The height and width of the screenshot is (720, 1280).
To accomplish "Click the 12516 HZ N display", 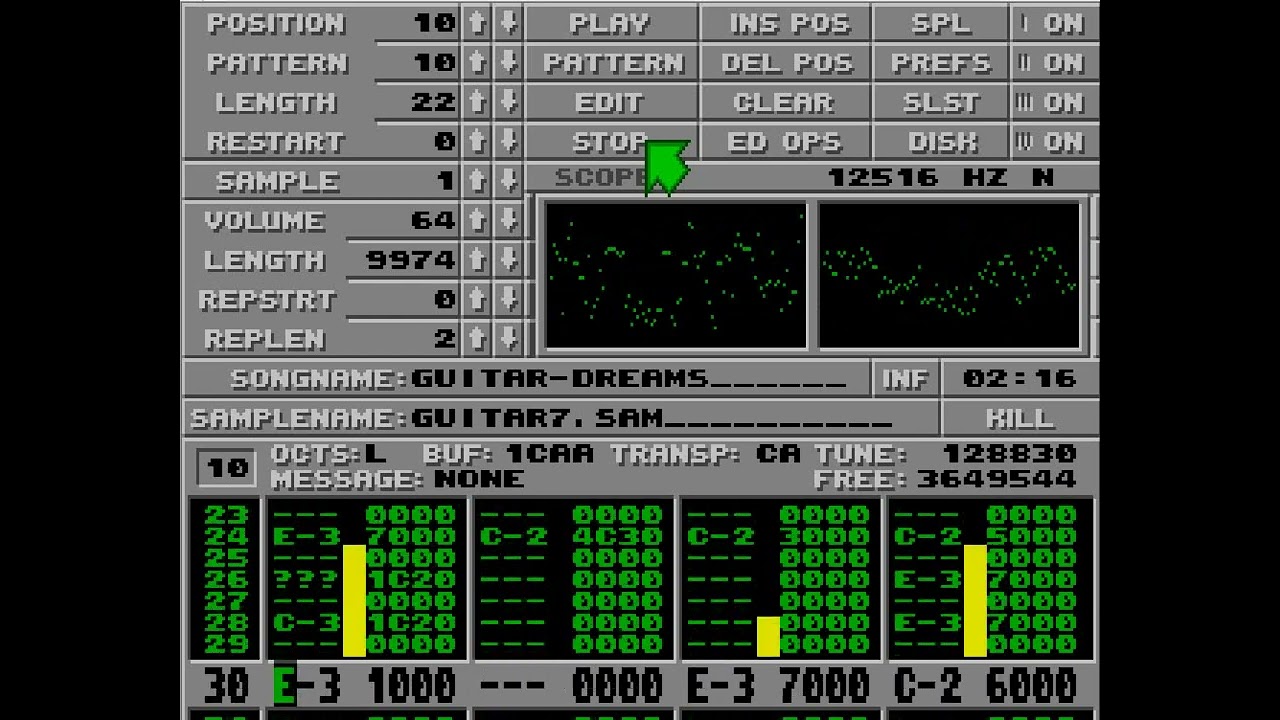I will tap(941, 178).
